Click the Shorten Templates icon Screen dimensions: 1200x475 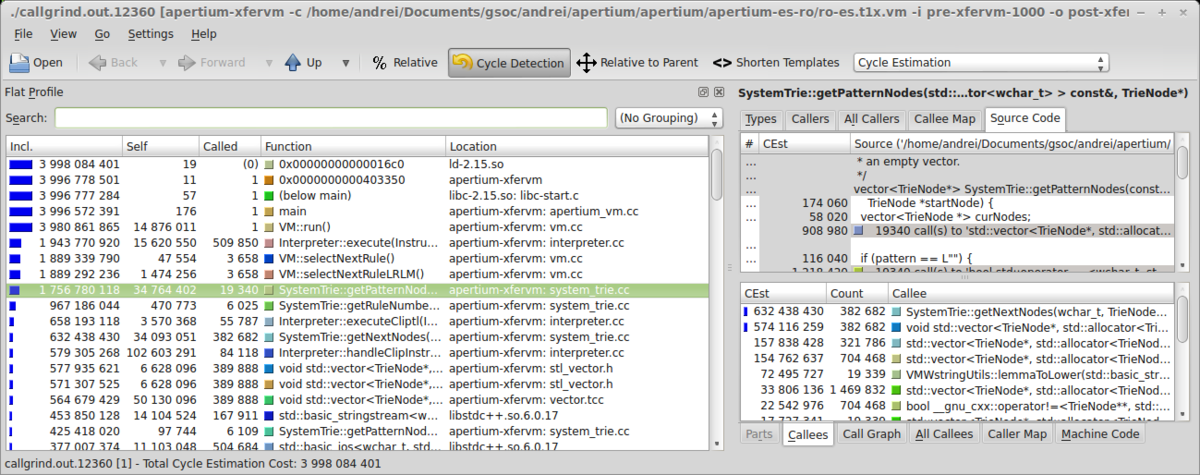click(722, 63)
